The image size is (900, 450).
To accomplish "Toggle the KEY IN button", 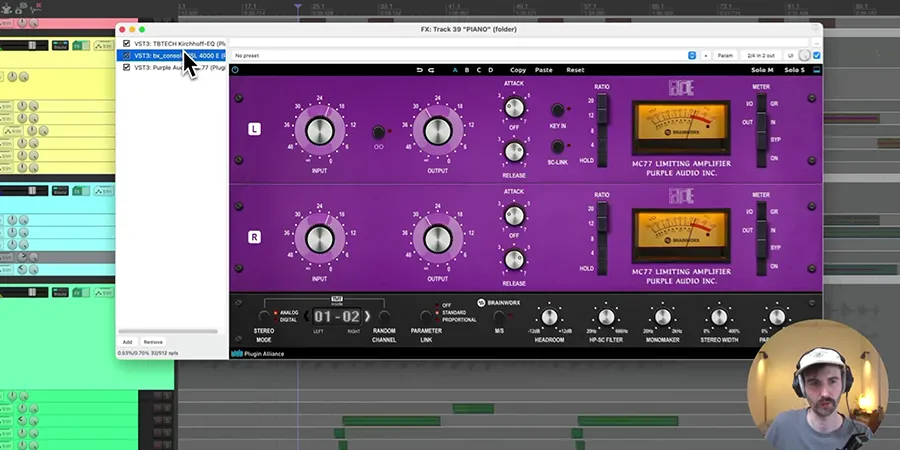I will point(557,110).
